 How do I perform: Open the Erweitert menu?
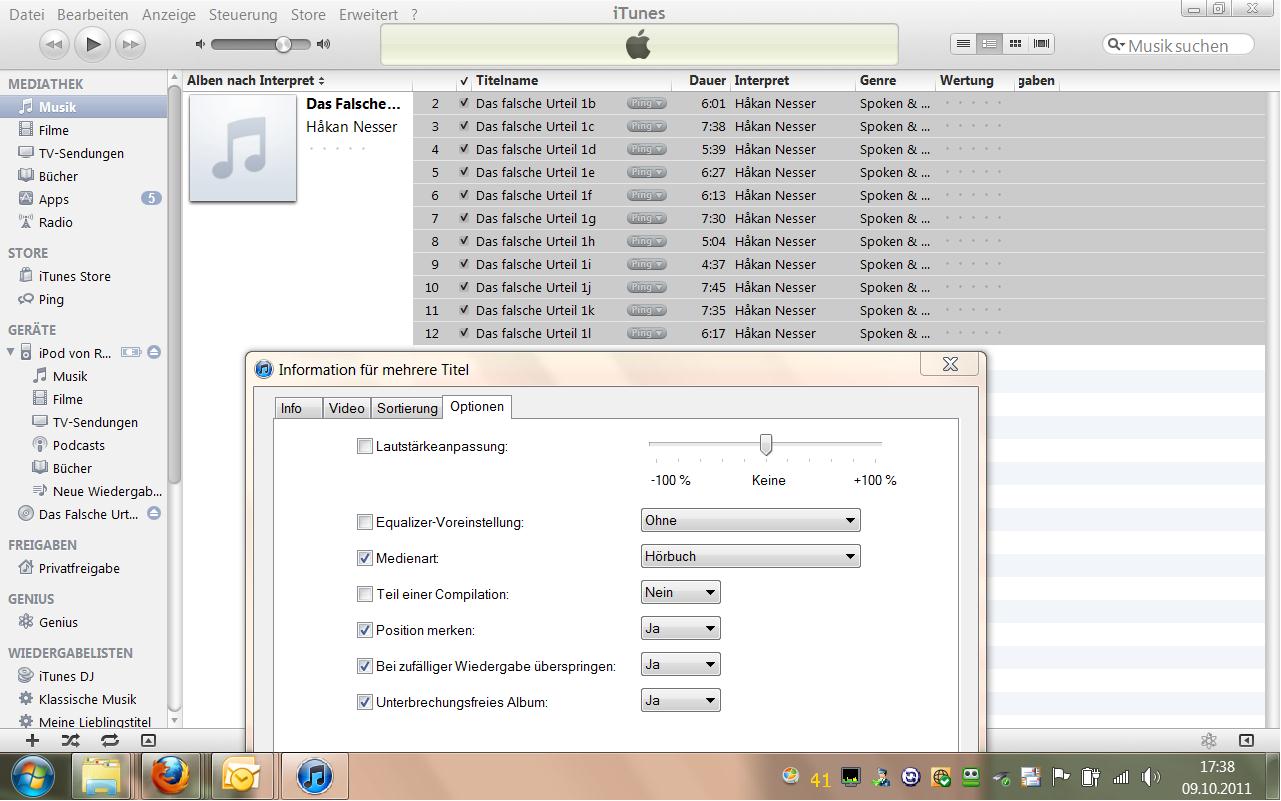tap(368, 14)
